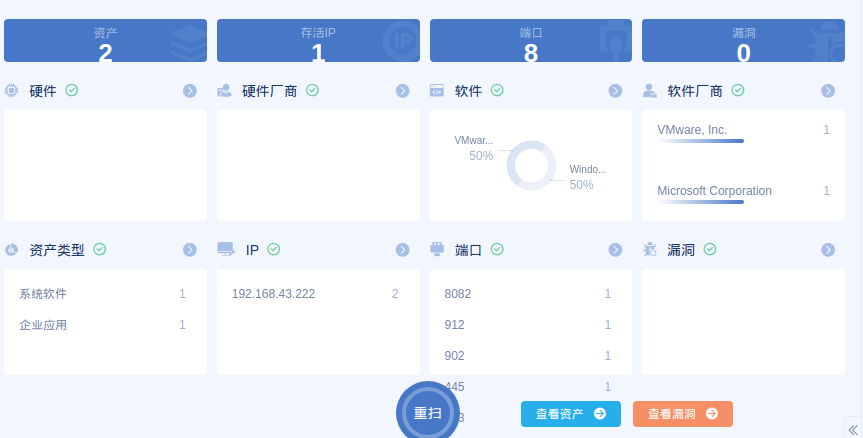
Task: Select the 企业应用 asset type row
Action: pos(103,325)
